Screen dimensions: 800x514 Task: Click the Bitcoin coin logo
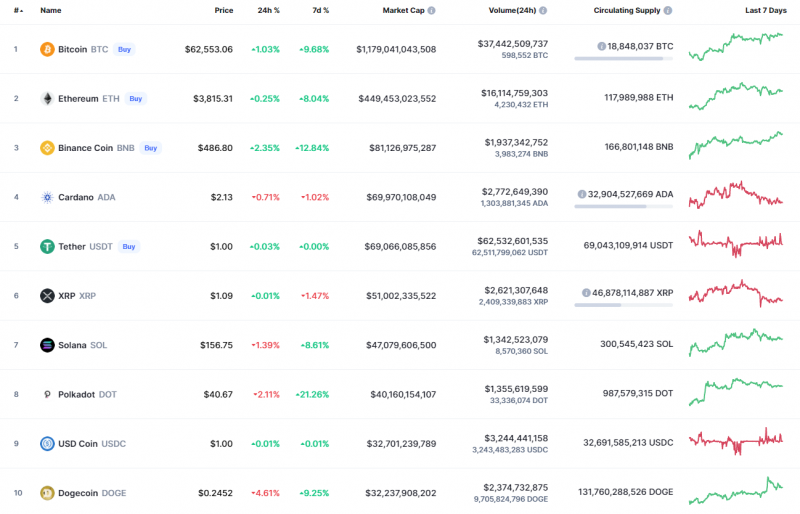[47, 49]
